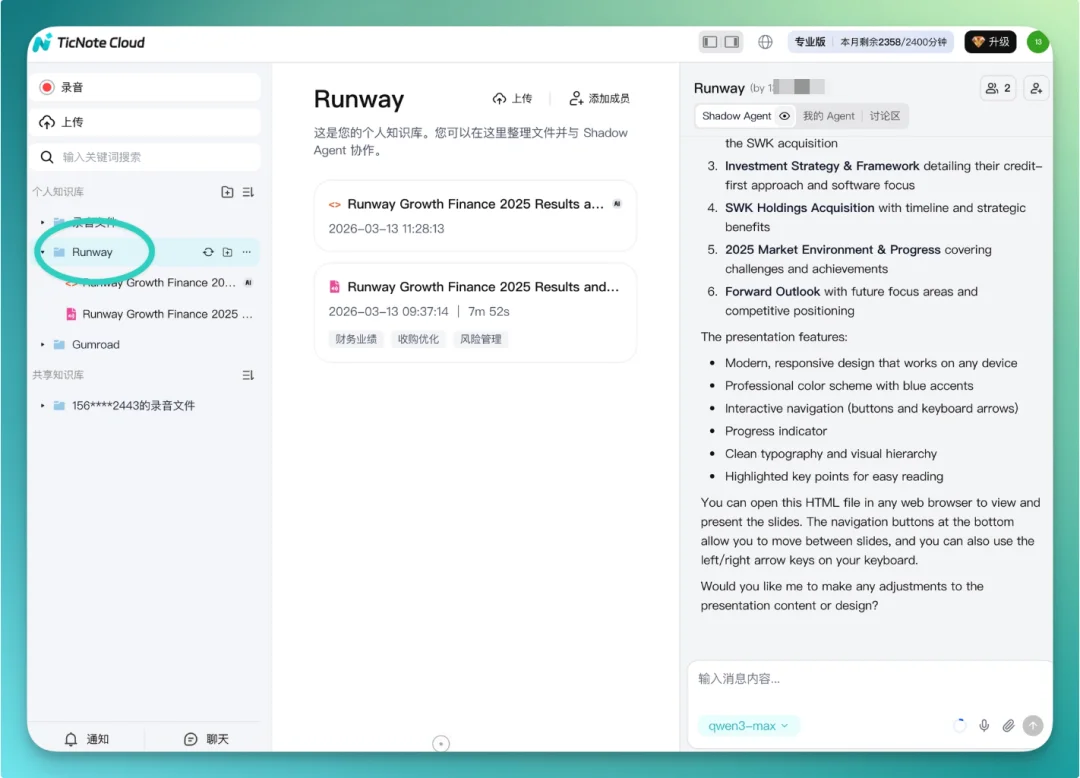The height and width of the screenshot is (778, 1080).
Task: Click the paperclip attachment icon
Action: pos(1008,726)
